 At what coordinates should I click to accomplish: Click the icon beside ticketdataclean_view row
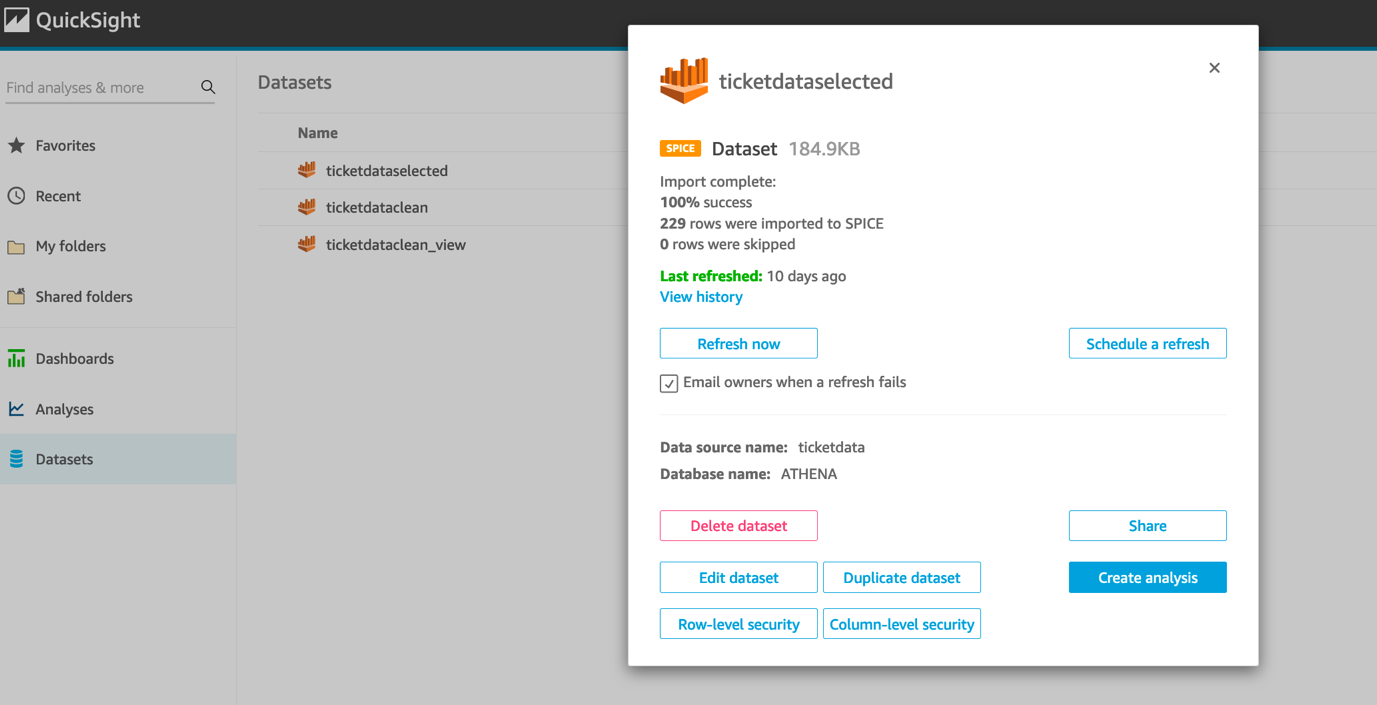click(307, 244)
